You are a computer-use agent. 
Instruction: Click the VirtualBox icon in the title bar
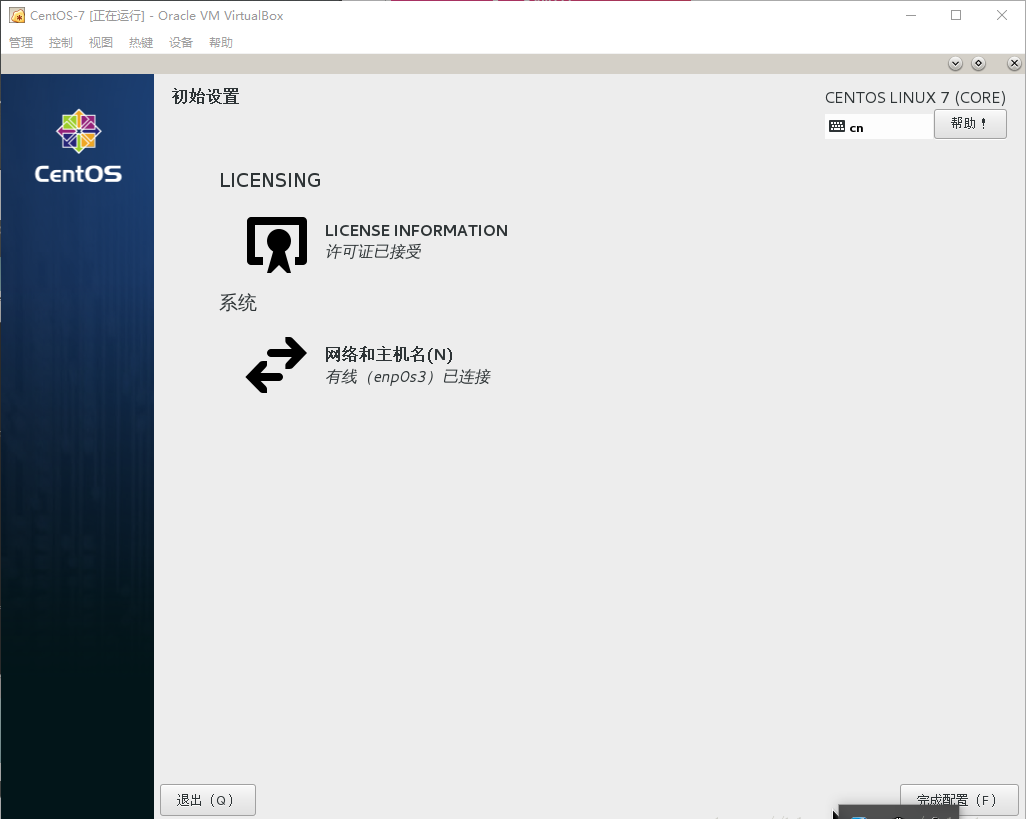click(x=16, y=15)
